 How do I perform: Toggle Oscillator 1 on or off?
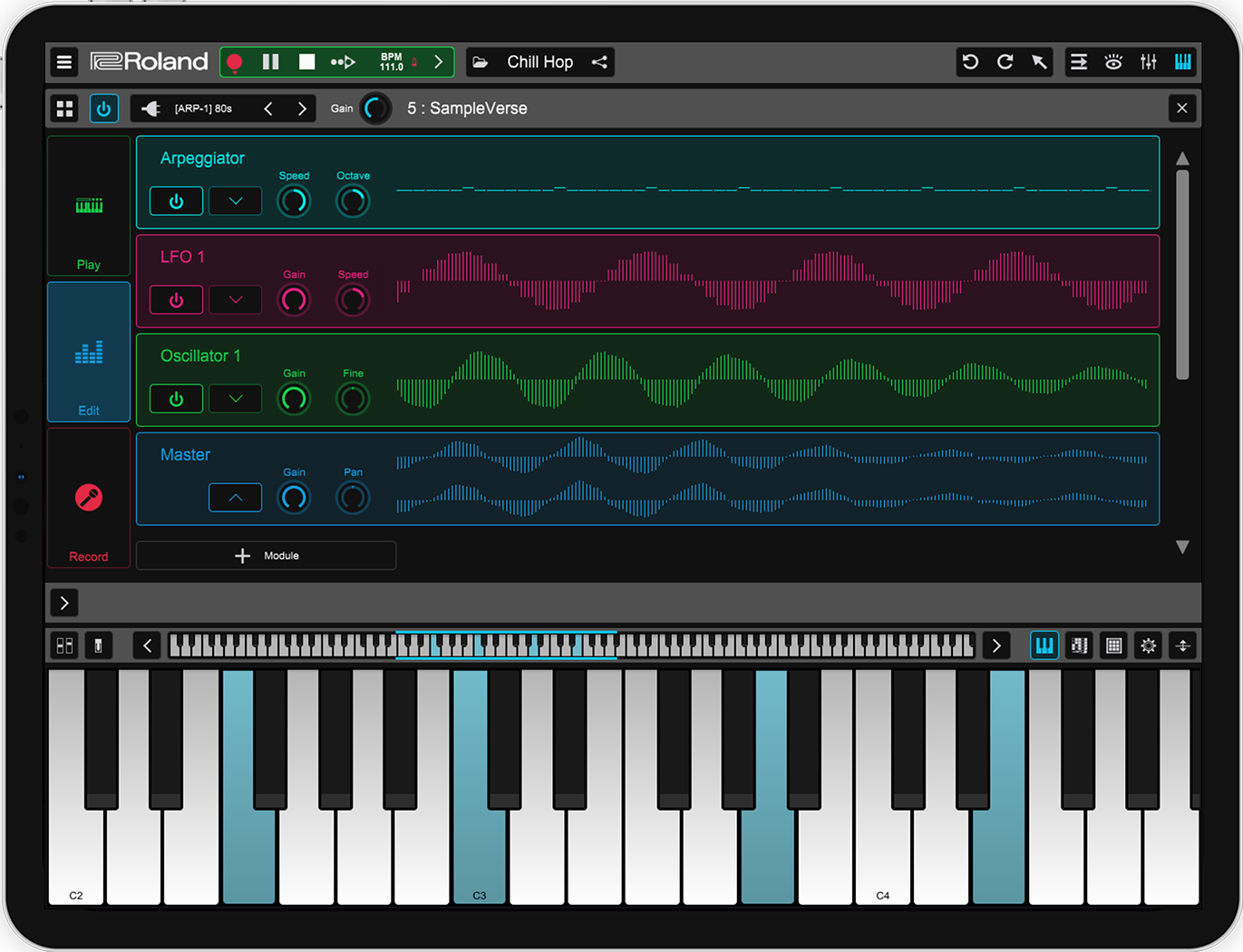176,398
